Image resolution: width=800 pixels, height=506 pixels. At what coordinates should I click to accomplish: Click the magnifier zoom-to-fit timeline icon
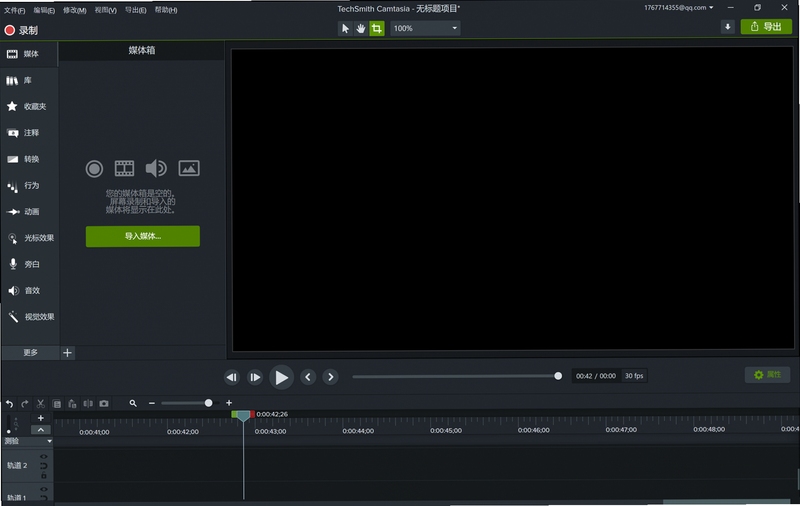[133, 403]
